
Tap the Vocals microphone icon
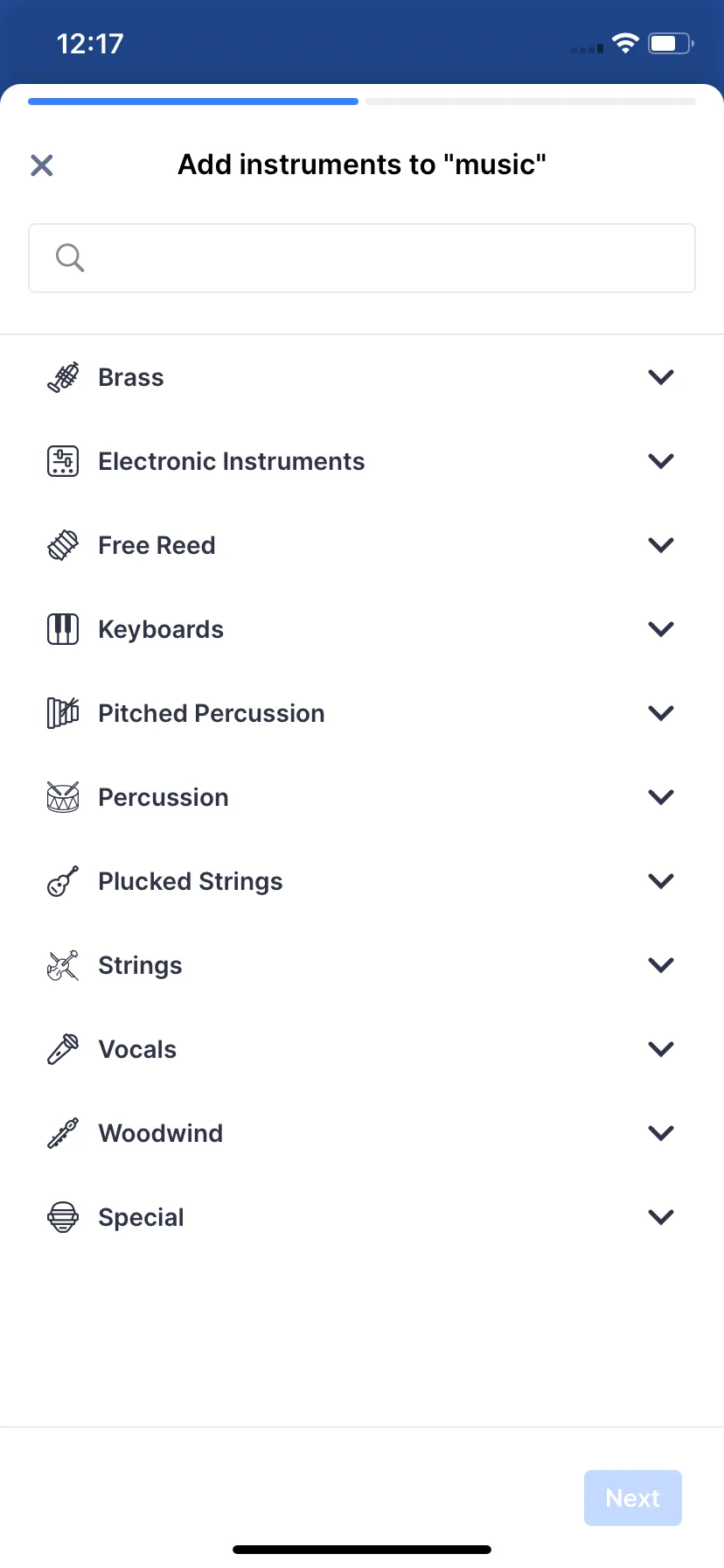pyautogui.click(x=63, y=1049)
